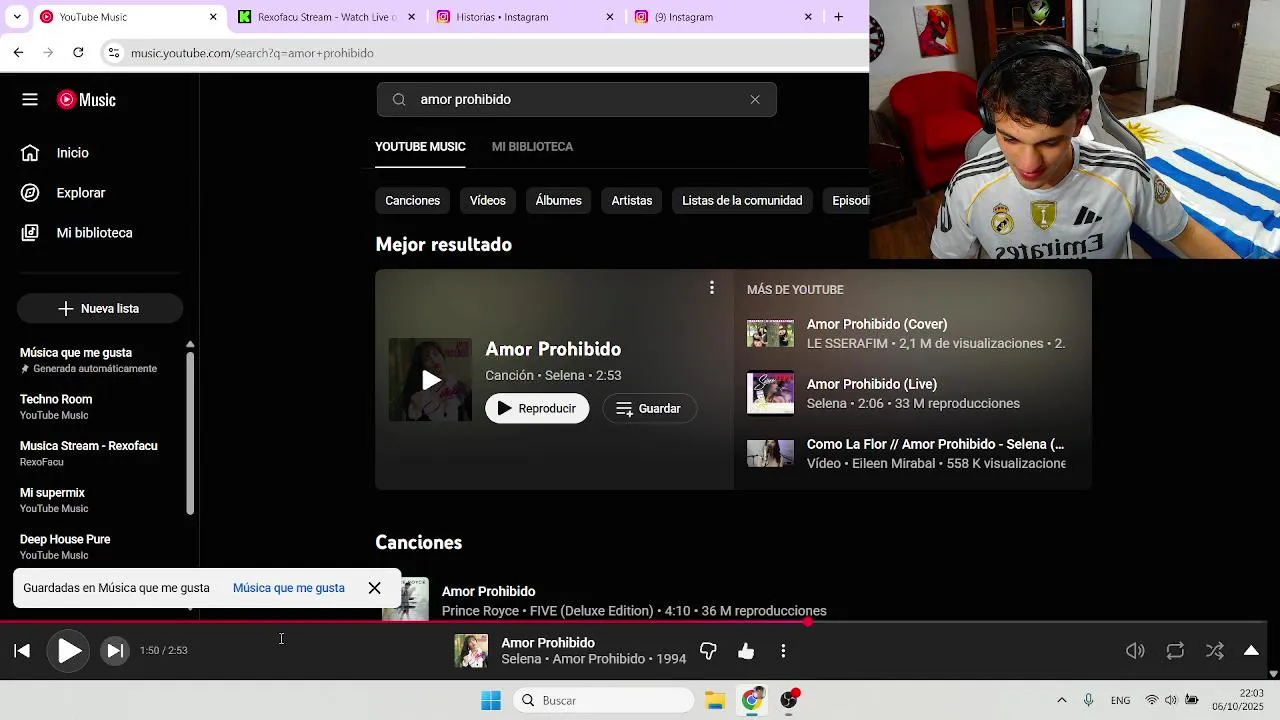Click the YouTube Music logo
This screenshot has width=1280, height=720.
[x=86, y=100]
